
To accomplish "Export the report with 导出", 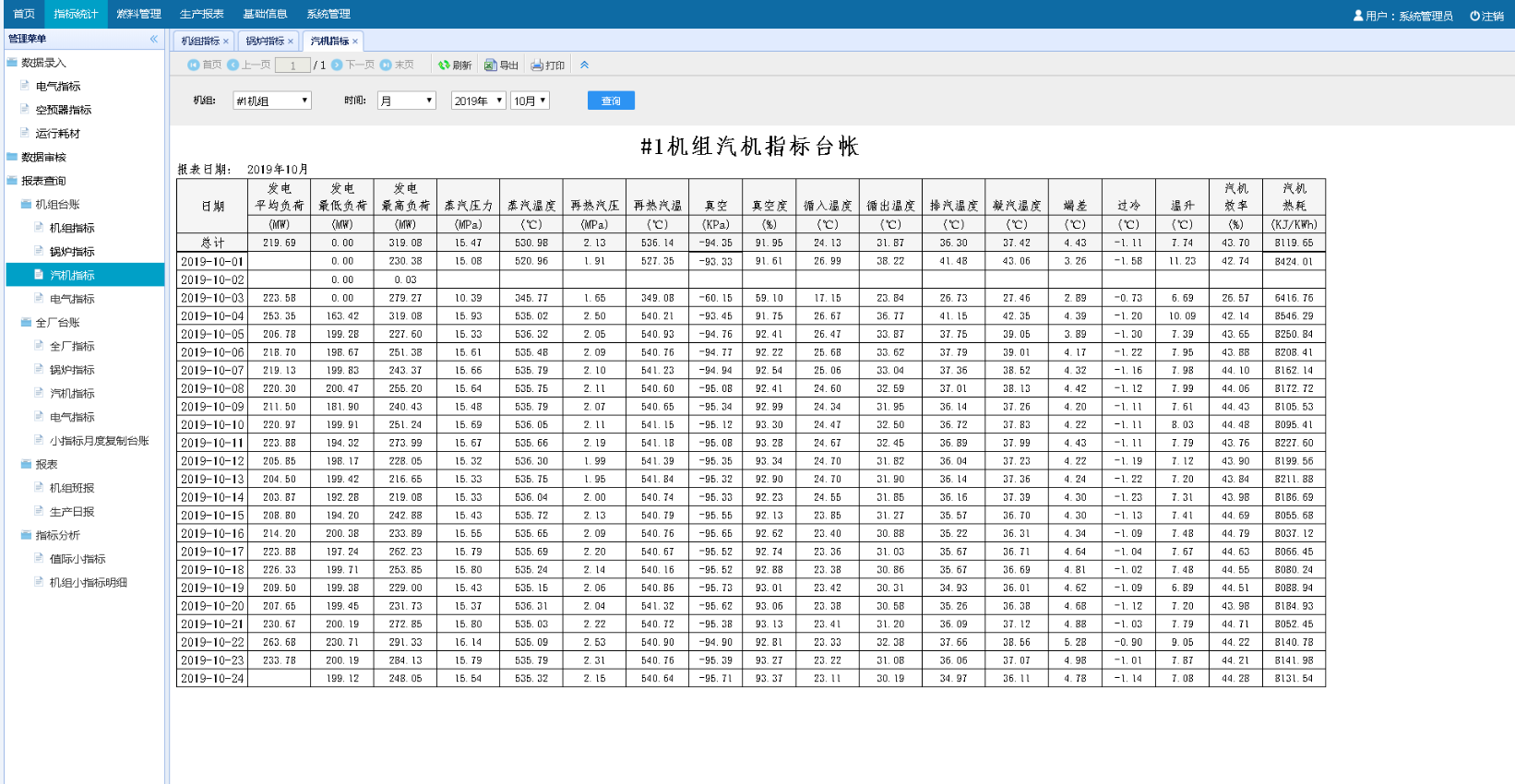I will [502, 65].
